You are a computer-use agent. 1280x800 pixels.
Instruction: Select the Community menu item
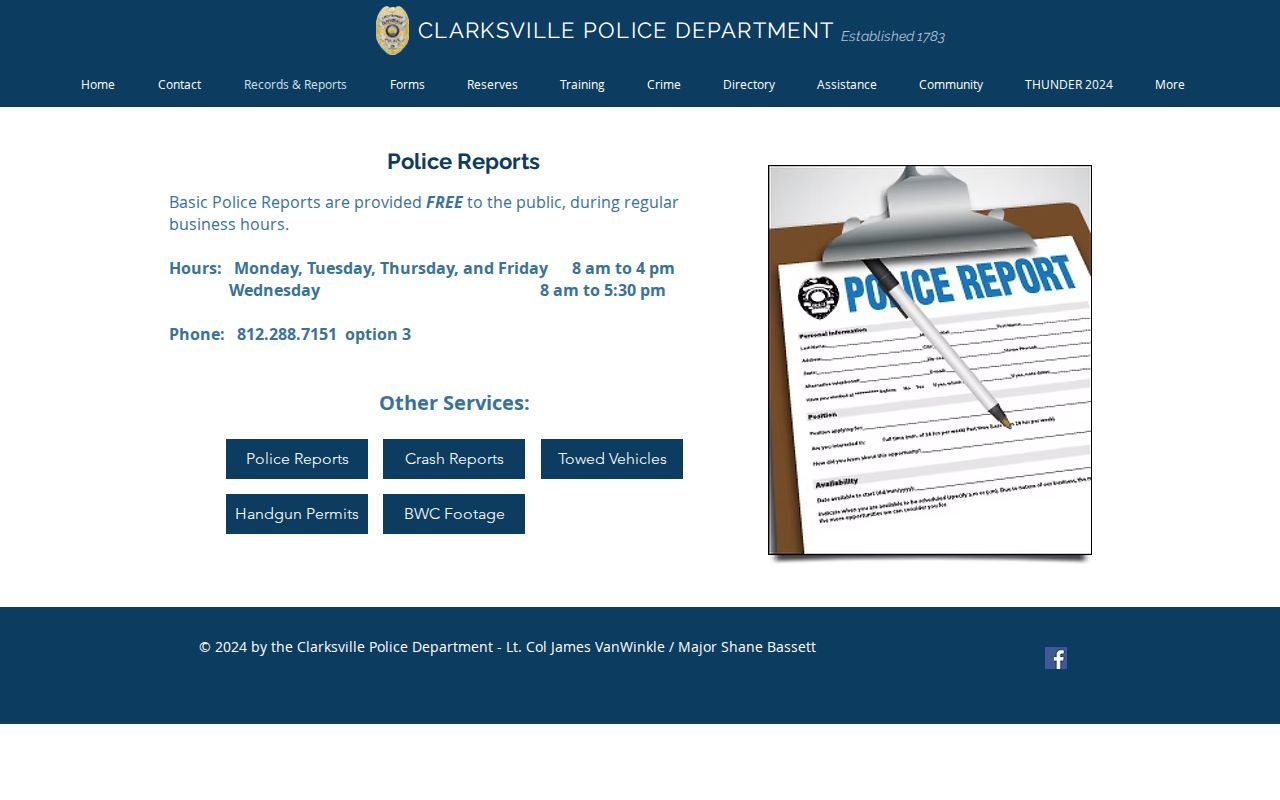[951, 84]
